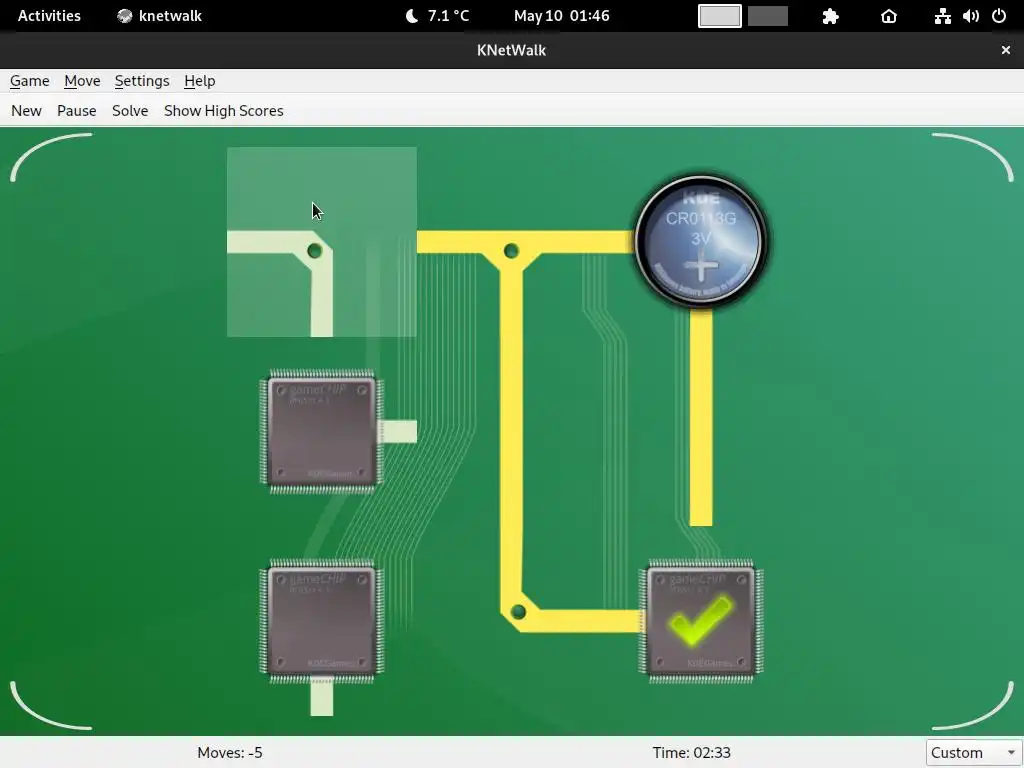Viewport: 1024px width, 768px height.
Task: Expand the Custom difficulty dropdown
Action: 974,752
